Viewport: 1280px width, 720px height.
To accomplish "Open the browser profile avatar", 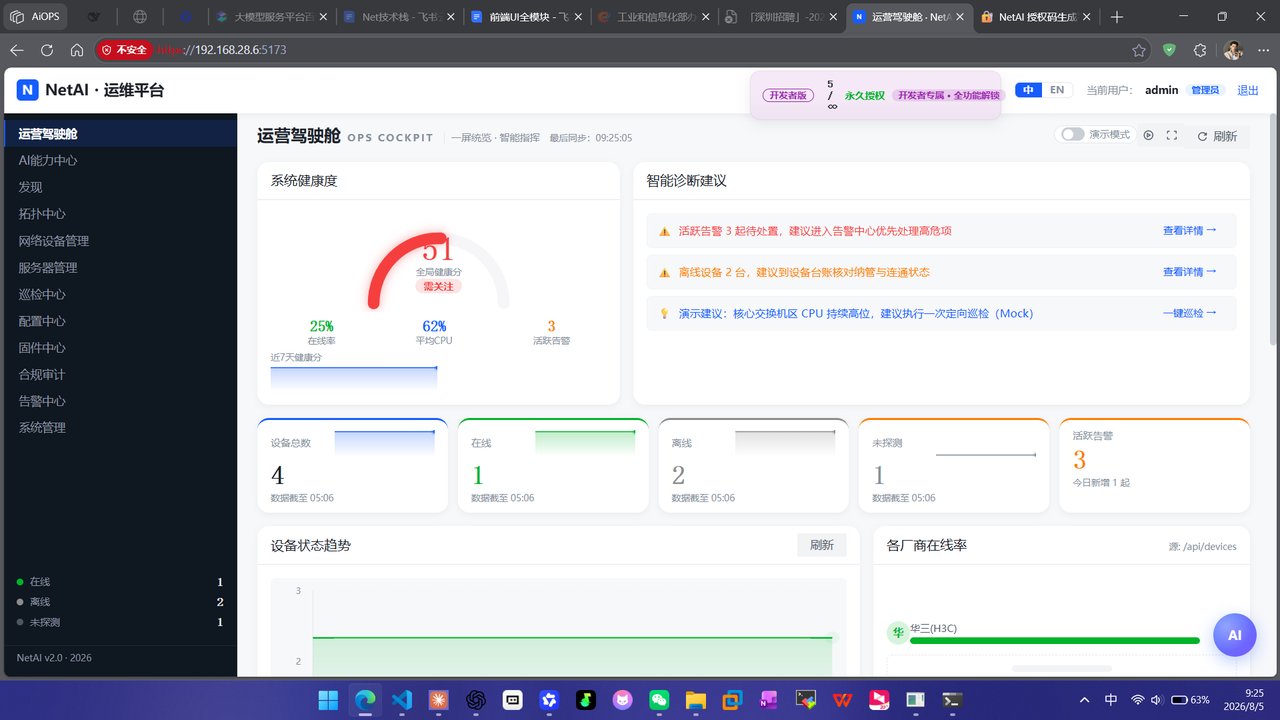I will tap(1234, 50).
